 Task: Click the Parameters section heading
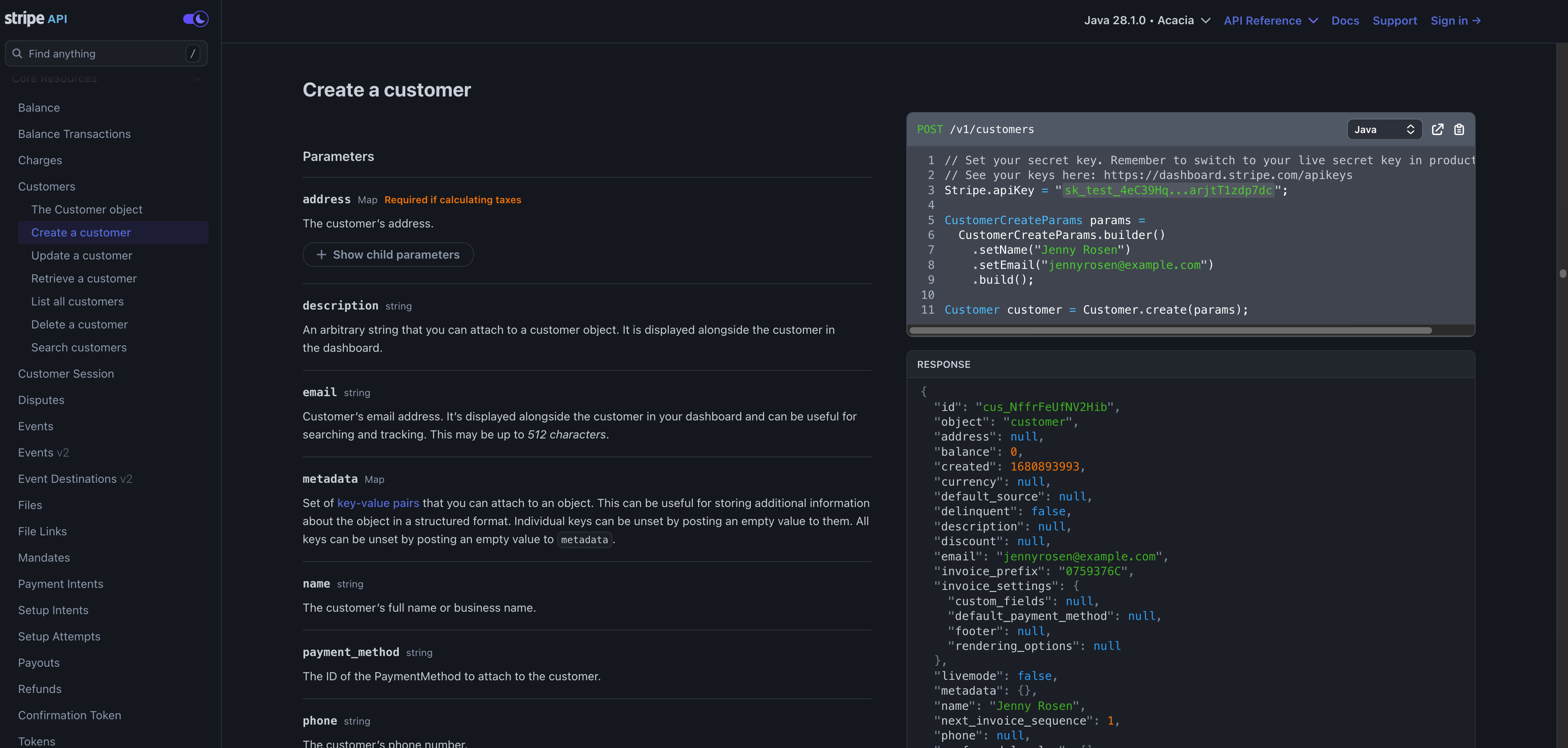pyautogui.click(x=338, y=156)
